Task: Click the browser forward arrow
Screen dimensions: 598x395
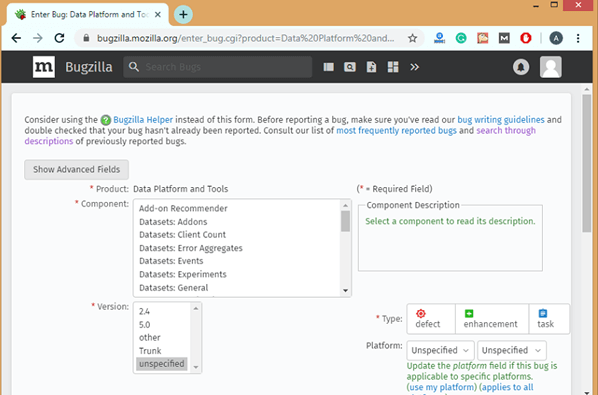Action: [38, 38]
